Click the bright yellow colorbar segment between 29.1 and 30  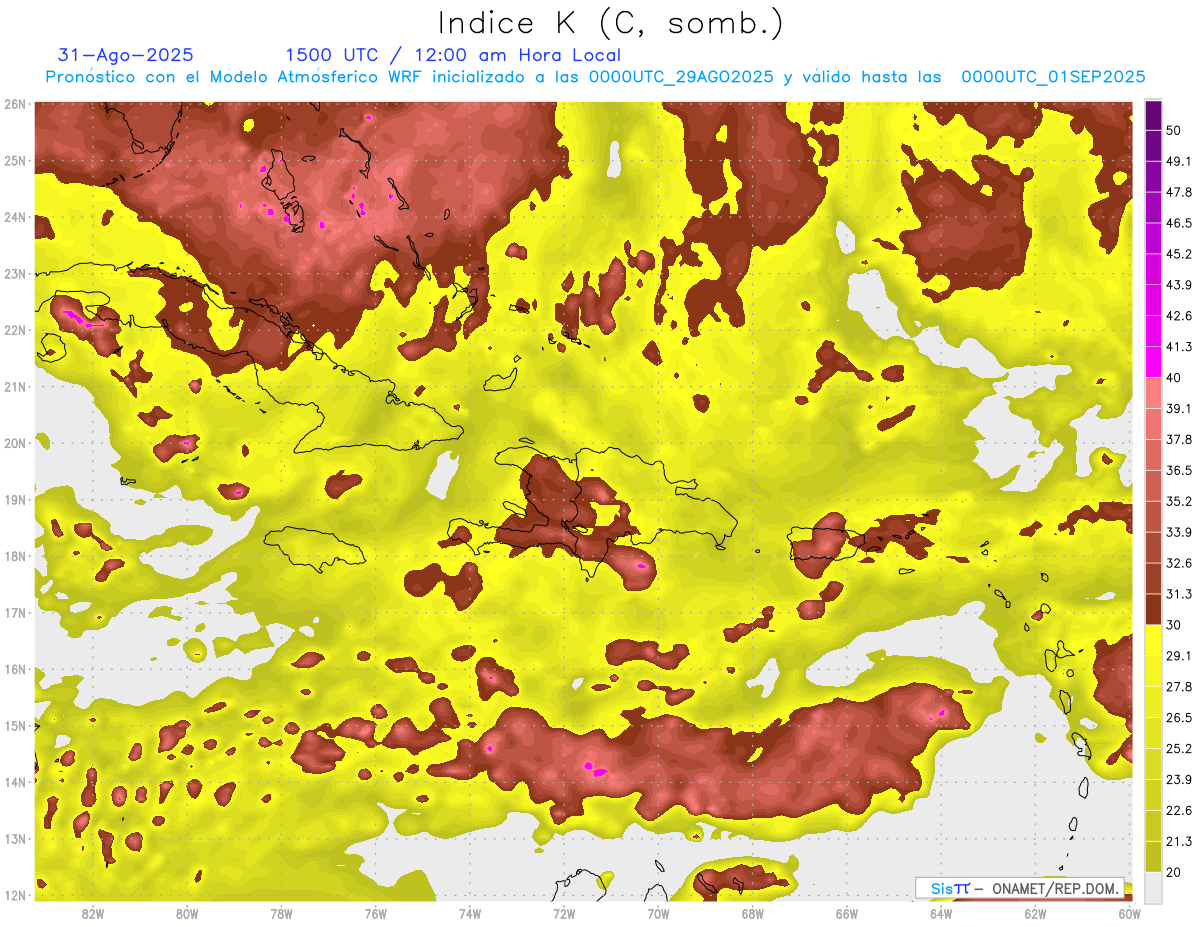[x=1154, y=639]
